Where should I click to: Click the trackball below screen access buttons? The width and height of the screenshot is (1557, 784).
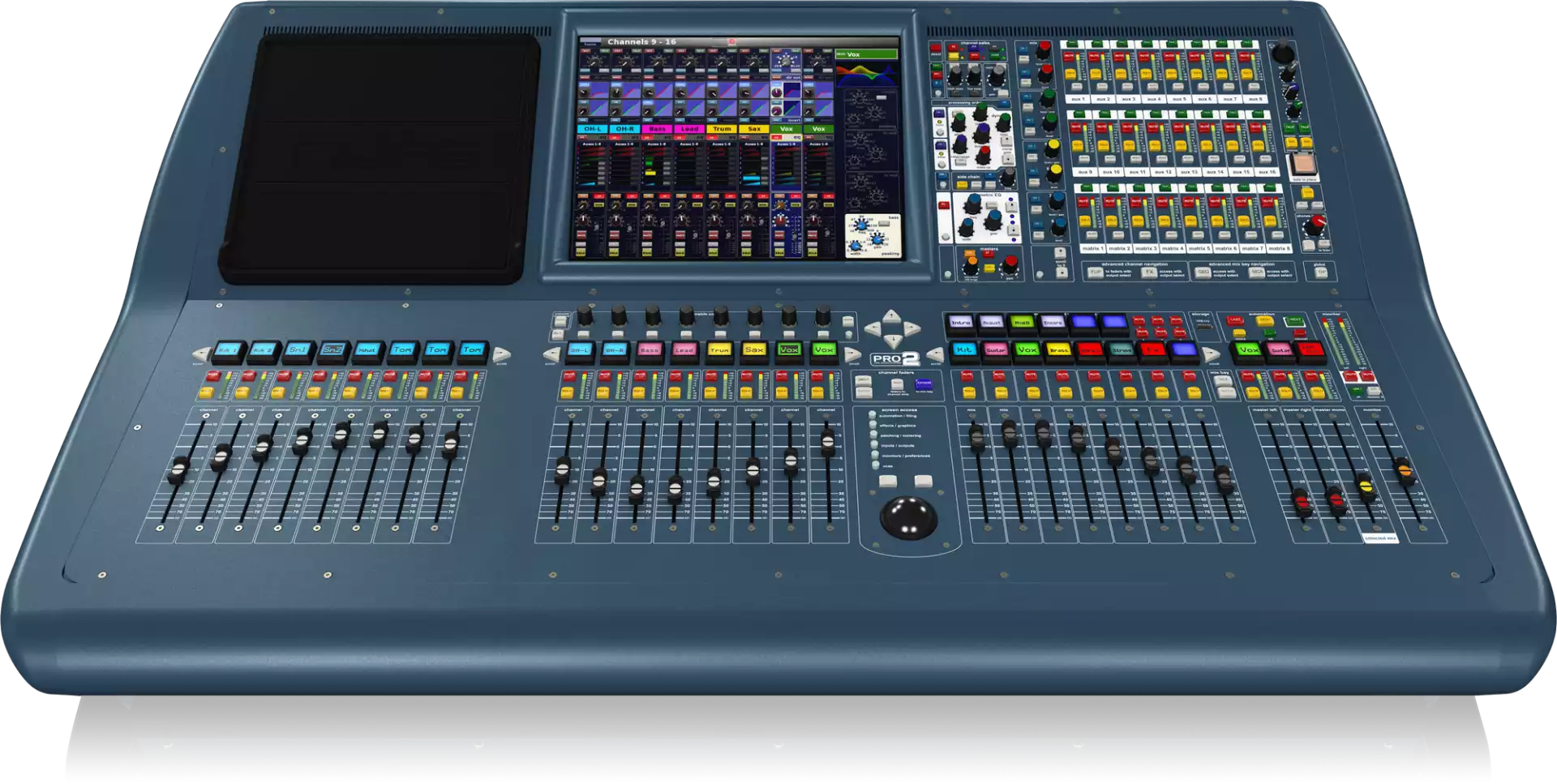point(908,516)
